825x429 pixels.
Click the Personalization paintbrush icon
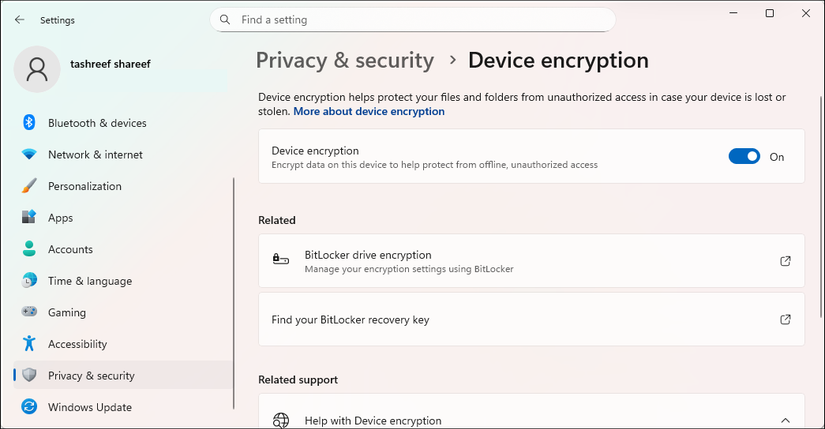[x=29, y=186]
